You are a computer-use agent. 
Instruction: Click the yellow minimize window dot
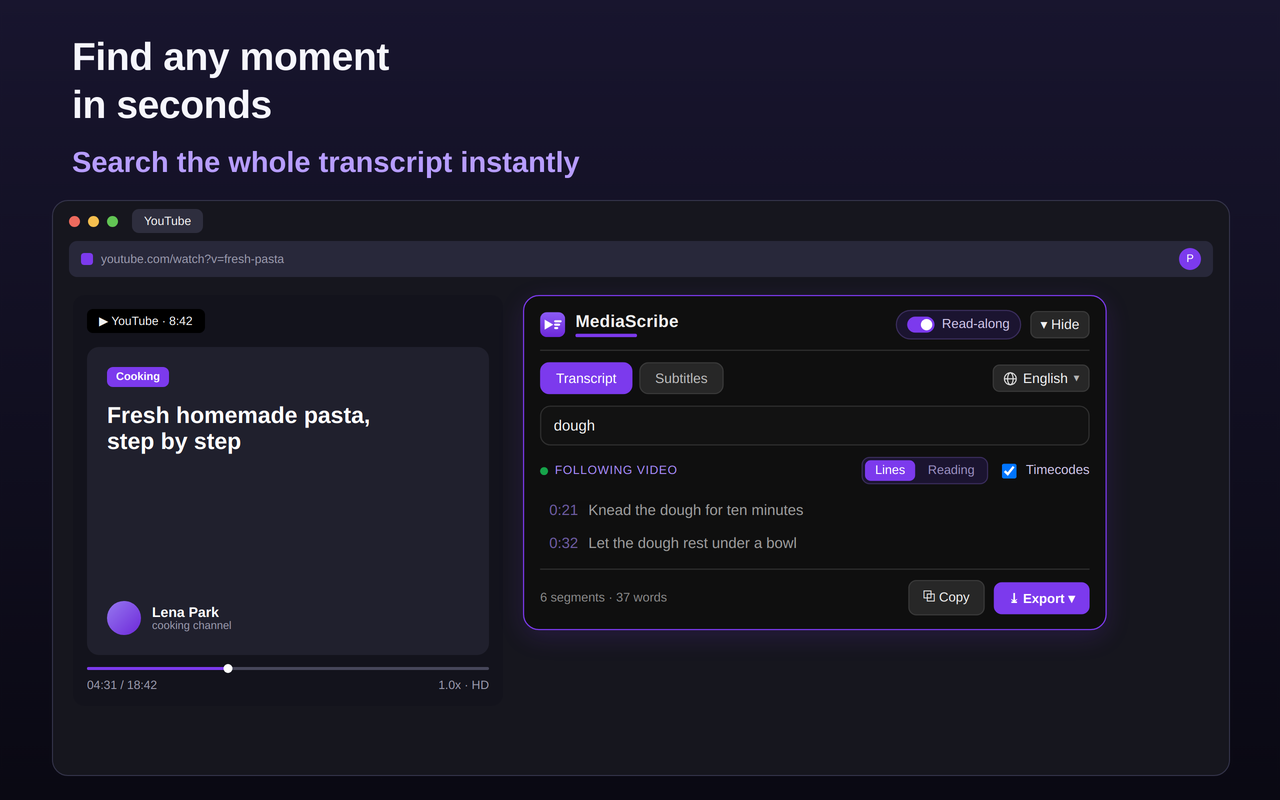93,221
